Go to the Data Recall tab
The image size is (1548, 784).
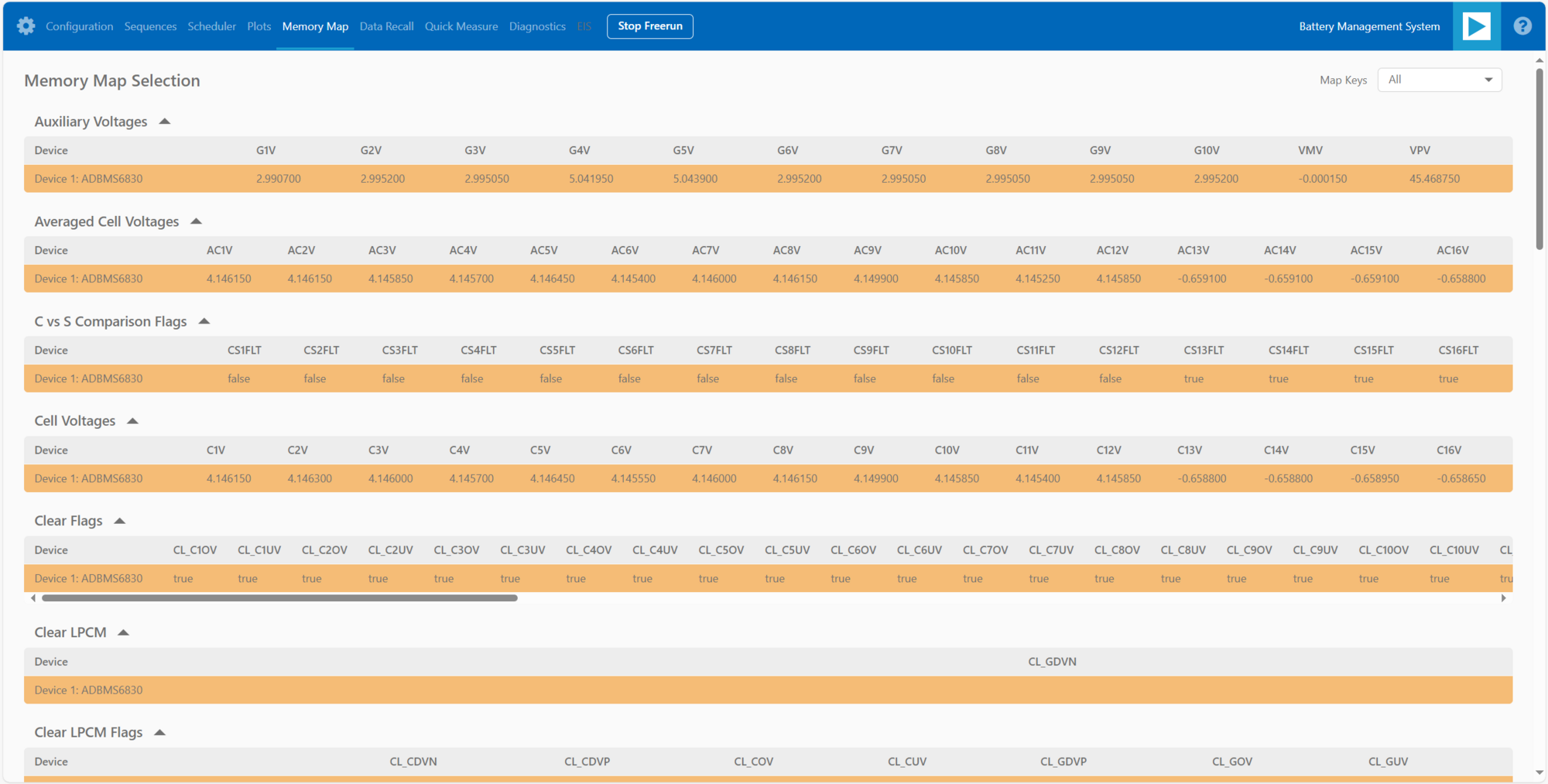(386, 26)
